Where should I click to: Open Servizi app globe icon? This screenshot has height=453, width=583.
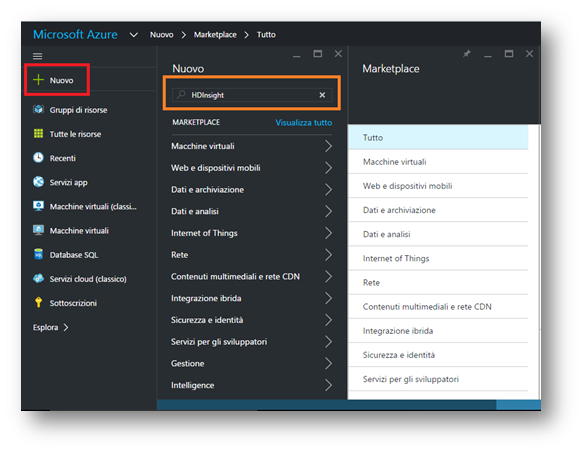(x=38, y=182)
